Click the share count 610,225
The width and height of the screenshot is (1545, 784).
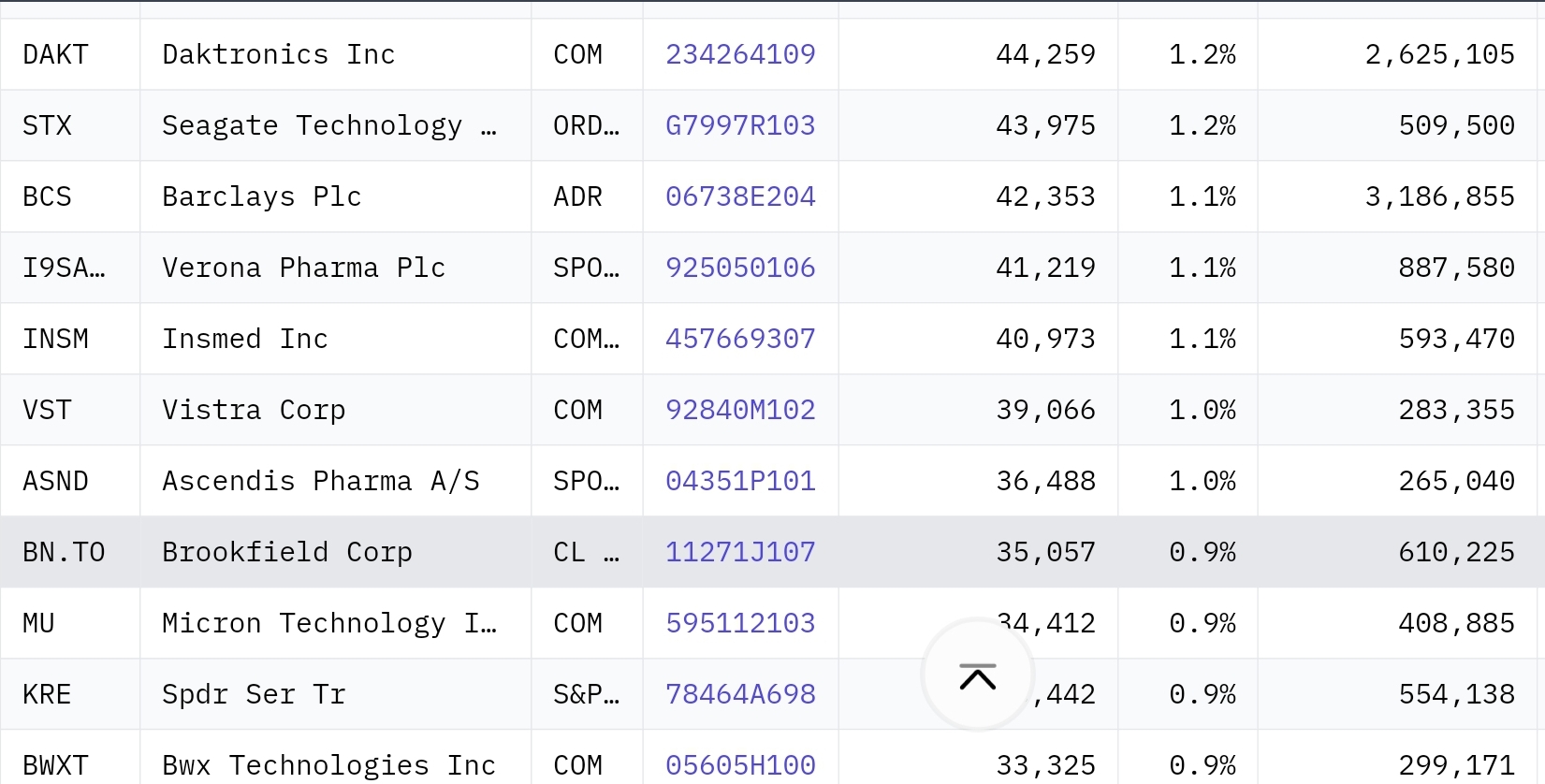coord(1457,552)
